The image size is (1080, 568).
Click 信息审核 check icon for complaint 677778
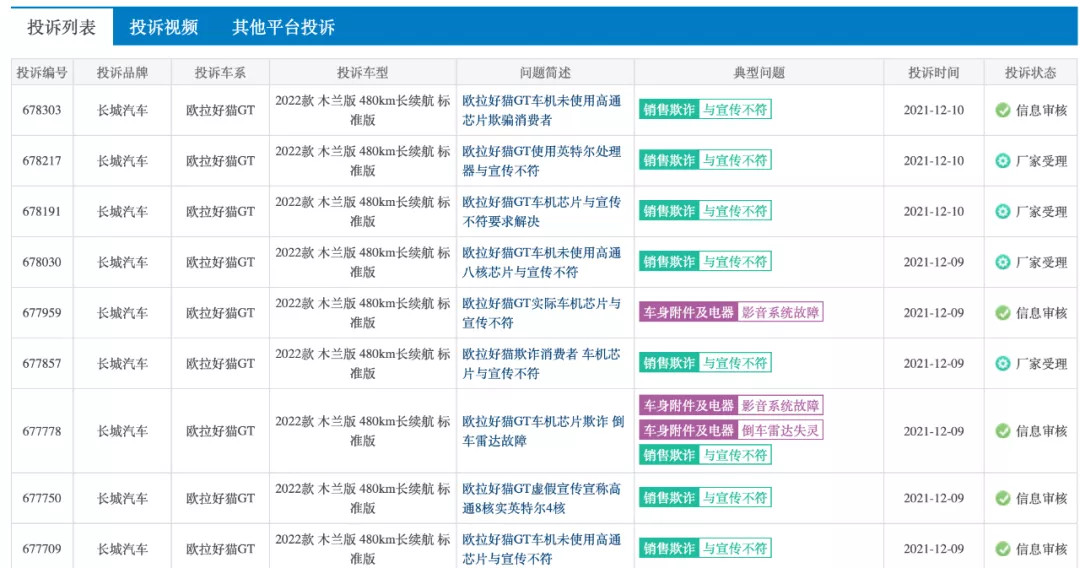point(1003,431)
